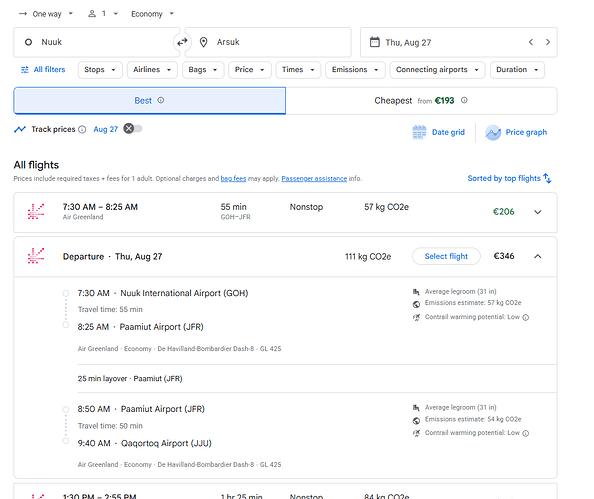Toggle Track prices for Aug 27
Image resolution: width=594 pixels, height=499 pixels.
[x=133, y=129]
